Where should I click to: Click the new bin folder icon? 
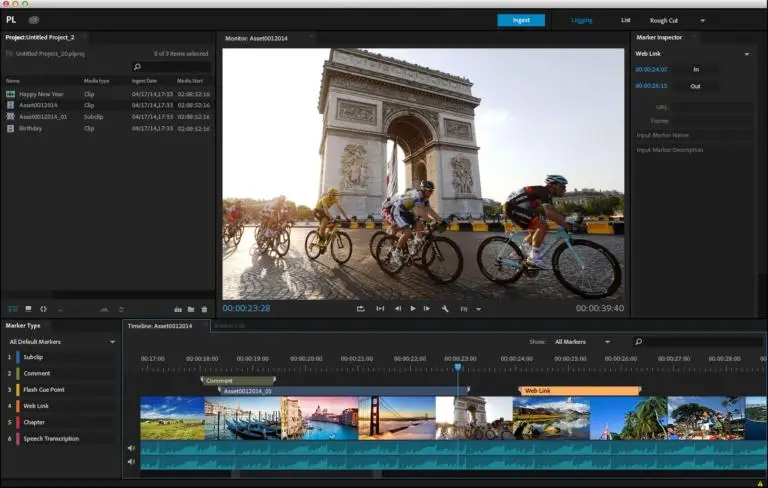tap(191, 309)
